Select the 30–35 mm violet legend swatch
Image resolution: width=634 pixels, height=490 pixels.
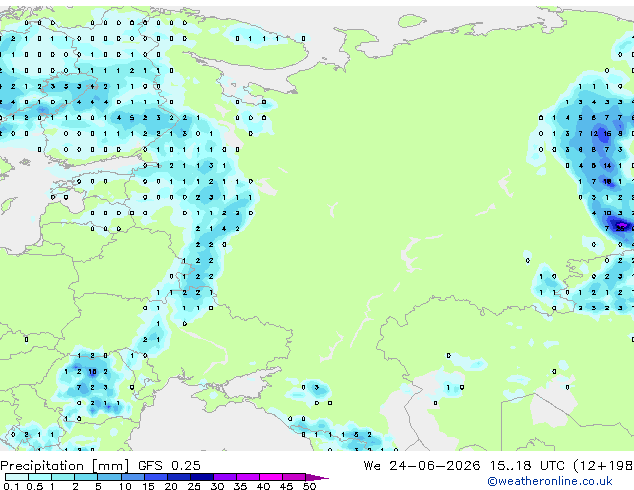[x=224, y=477]
